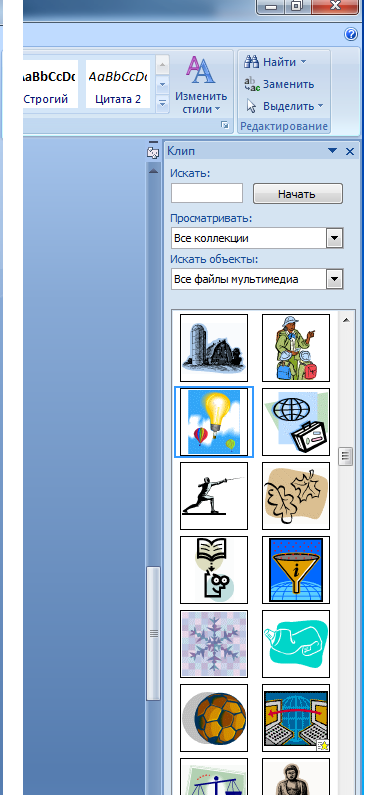The height and width of the screenshot is (795, 367).
Task: Open the Выделить dropdown arrow
Action: coord(320,106)
